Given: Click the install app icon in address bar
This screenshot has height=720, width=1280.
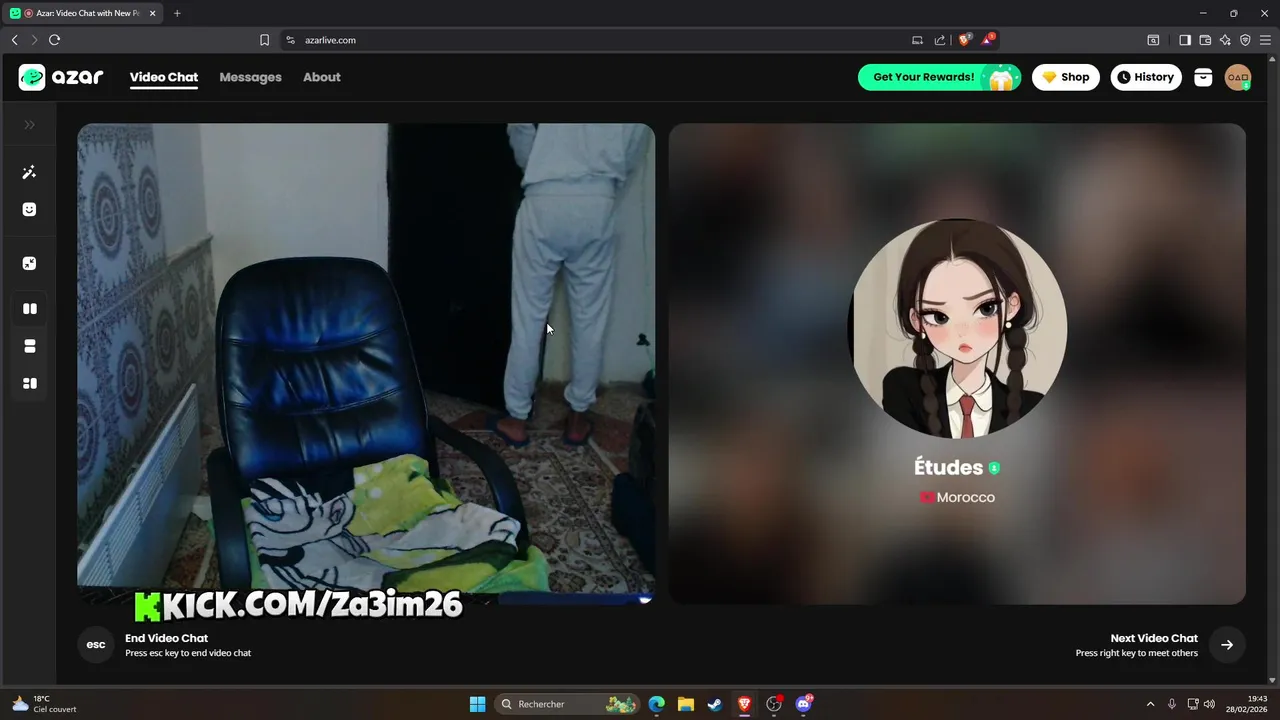Looking at the screenshot, I should point(917,40).
